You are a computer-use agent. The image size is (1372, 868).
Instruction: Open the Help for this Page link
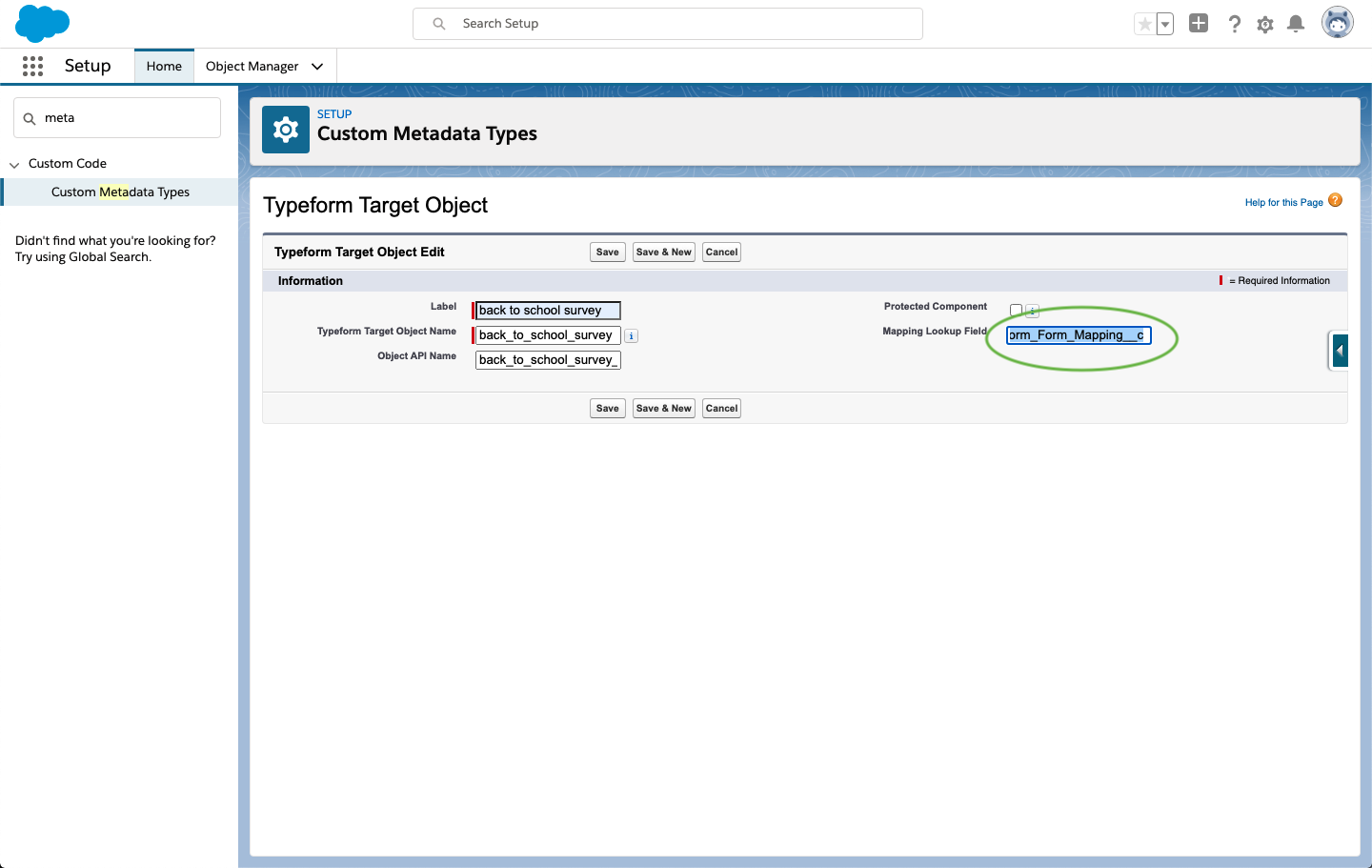(x=1283, y=202)
